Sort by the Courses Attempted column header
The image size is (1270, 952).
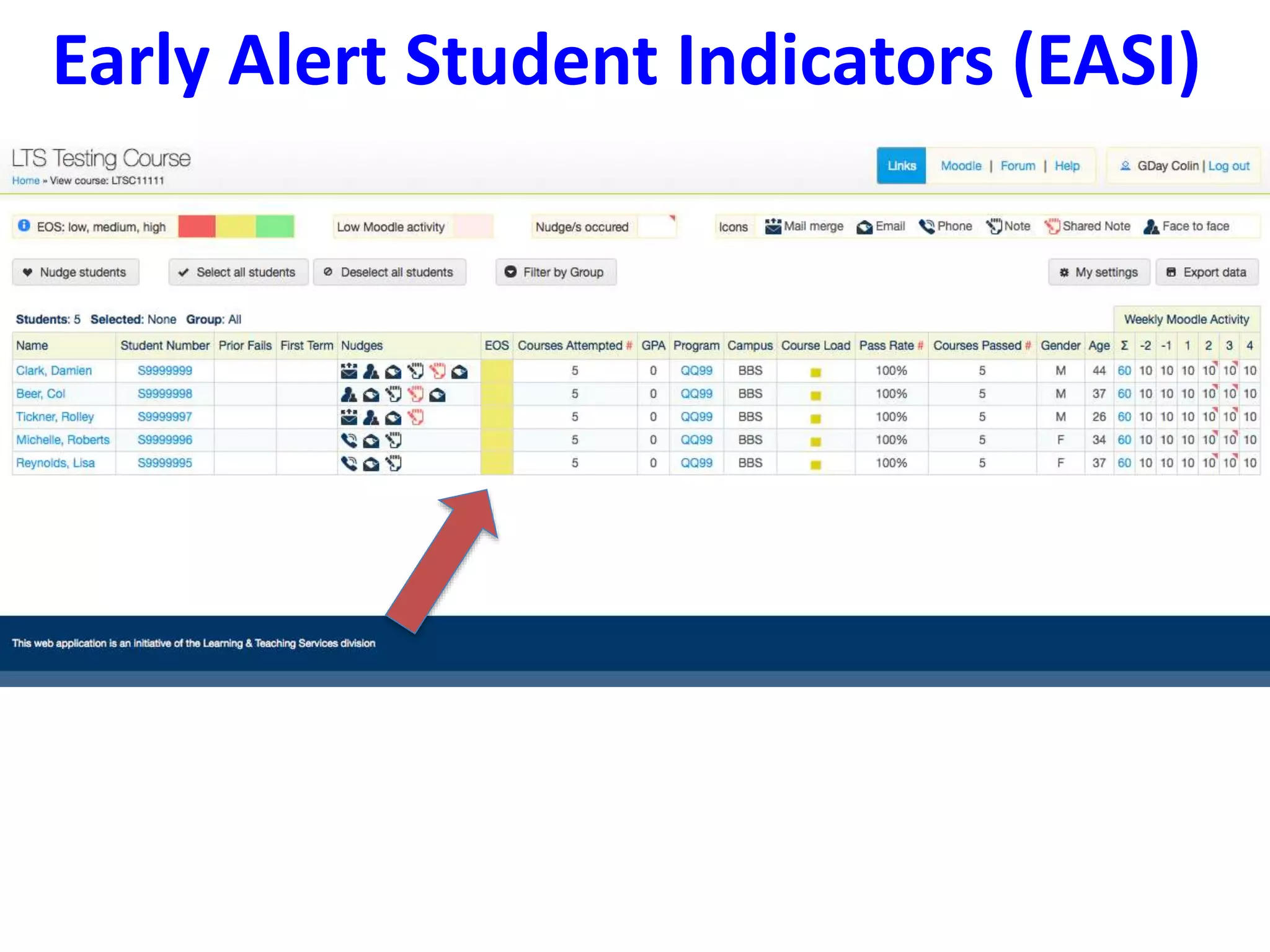575,346
